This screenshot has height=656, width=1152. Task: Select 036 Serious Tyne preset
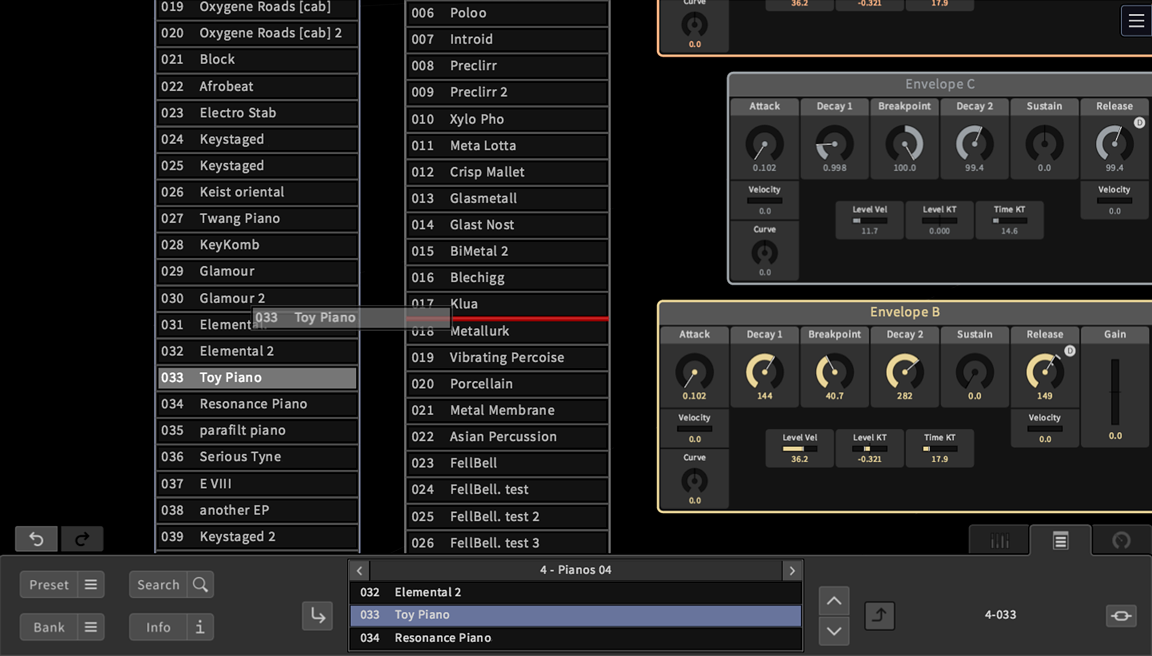click(257, 457)
